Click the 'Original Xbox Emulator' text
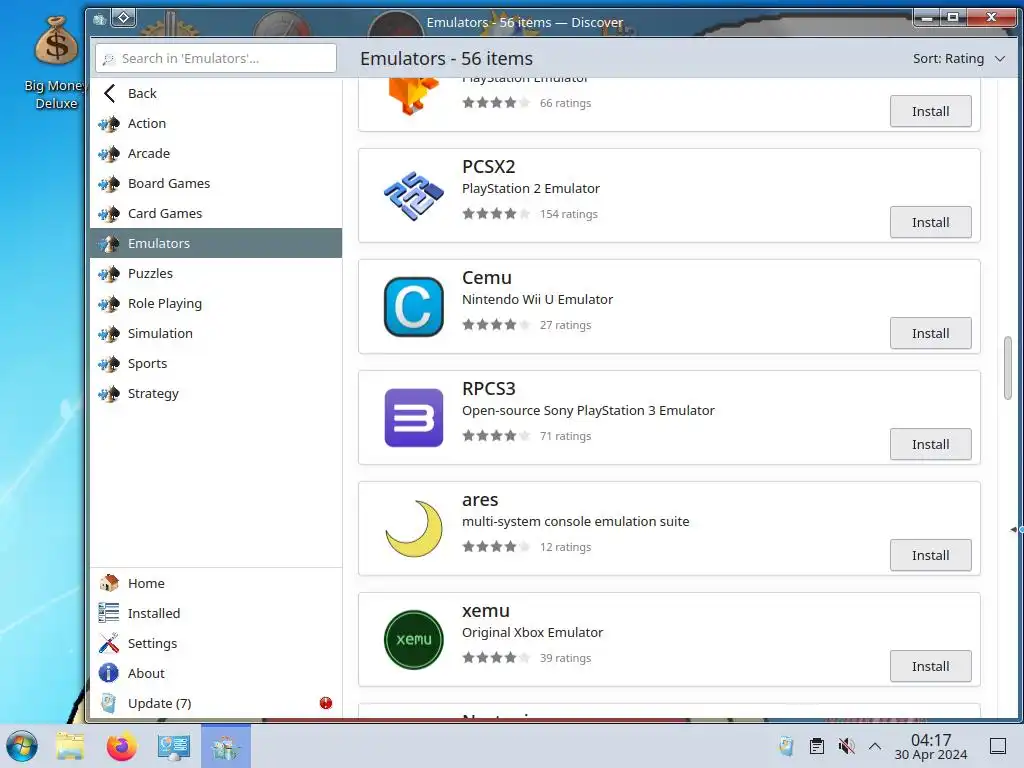This screenshot has height=768, width=1024. point(532,633)
